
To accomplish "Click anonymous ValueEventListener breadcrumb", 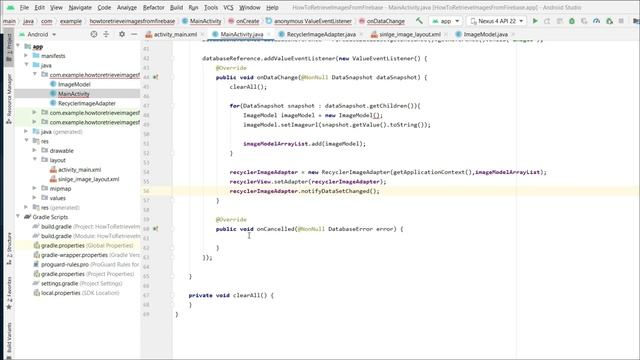I will 309,21.
